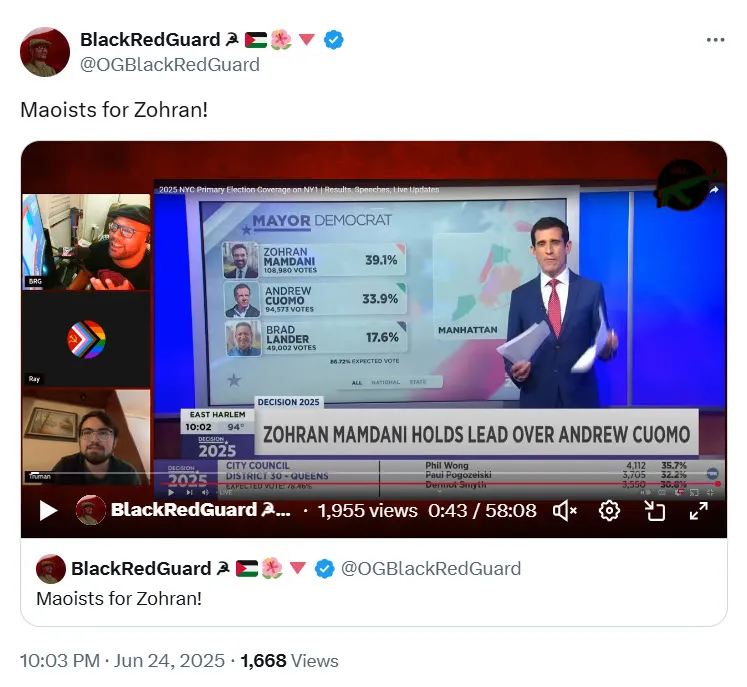Unmute the video speaker icon

click(x=565, y=511)
